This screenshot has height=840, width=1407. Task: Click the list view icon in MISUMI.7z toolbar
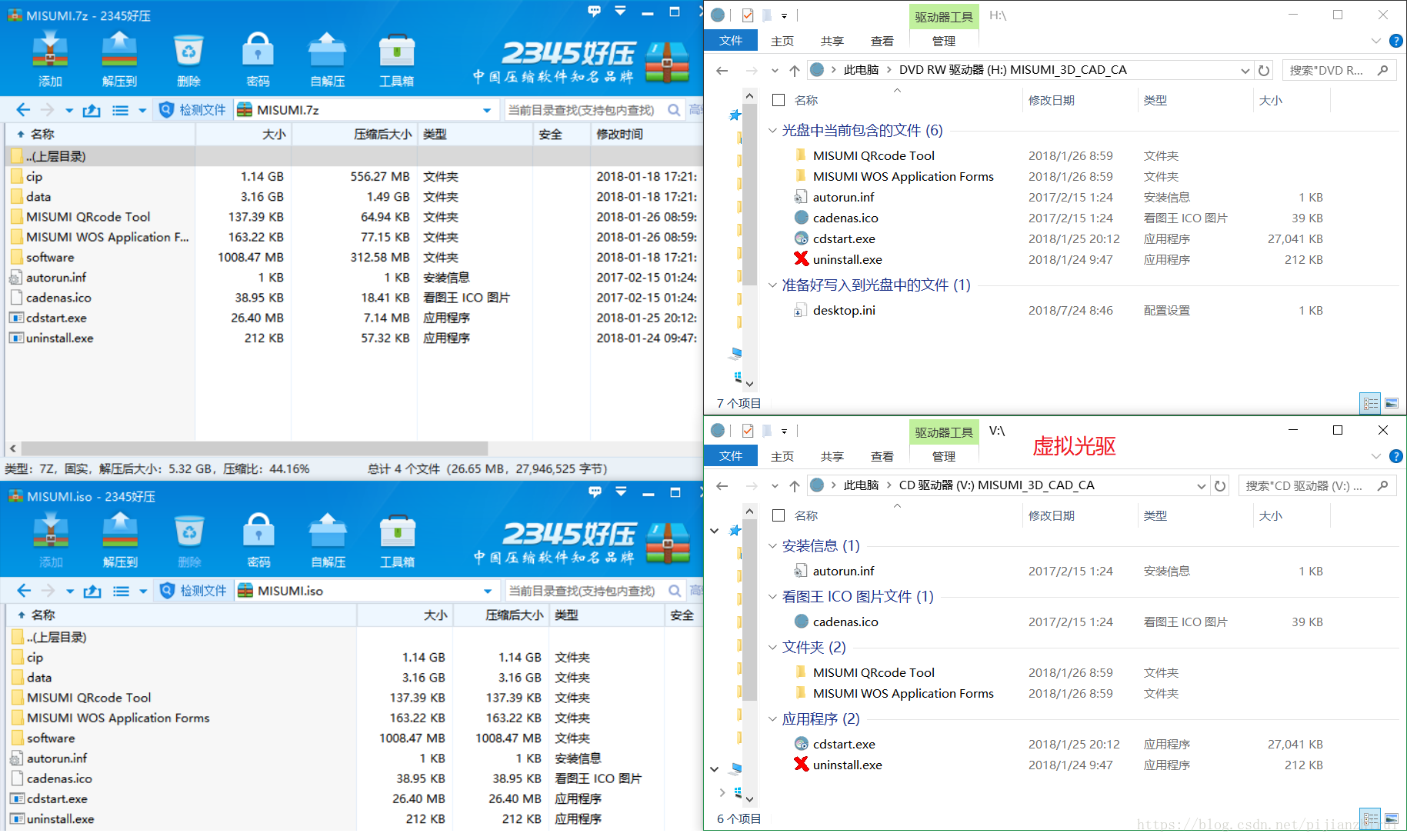tap(121, 110)
